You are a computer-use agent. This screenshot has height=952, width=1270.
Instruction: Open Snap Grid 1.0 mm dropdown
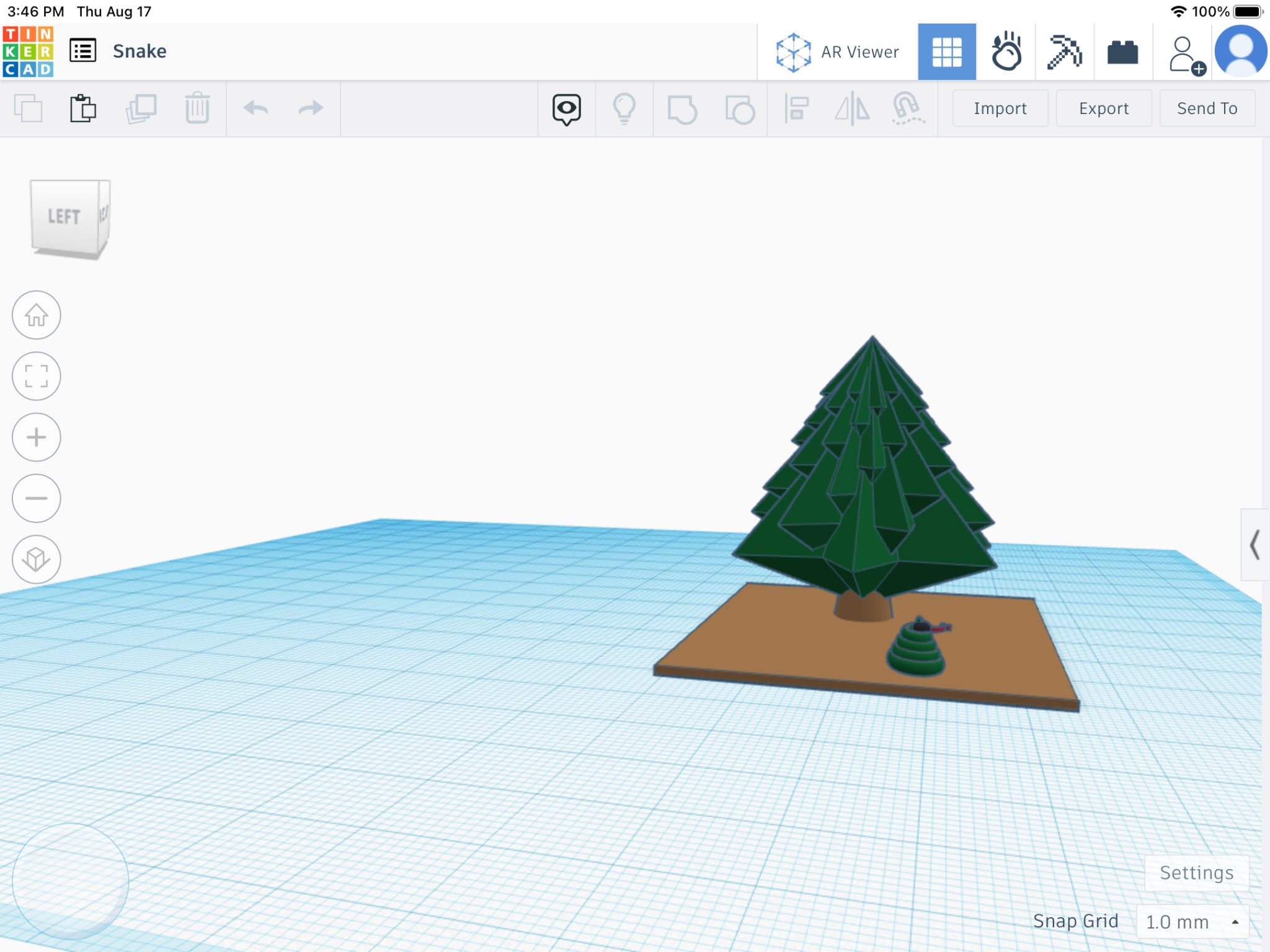click(x=1191, y=922)
